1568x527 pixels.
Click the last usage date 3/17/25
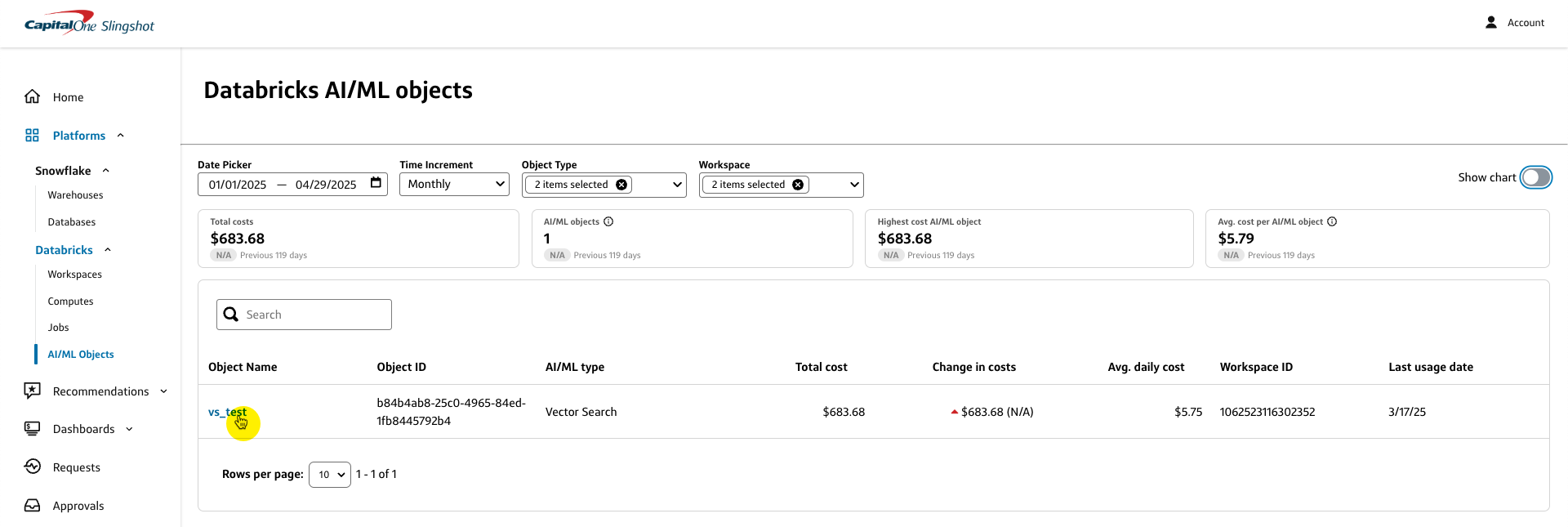point(1407,412)
